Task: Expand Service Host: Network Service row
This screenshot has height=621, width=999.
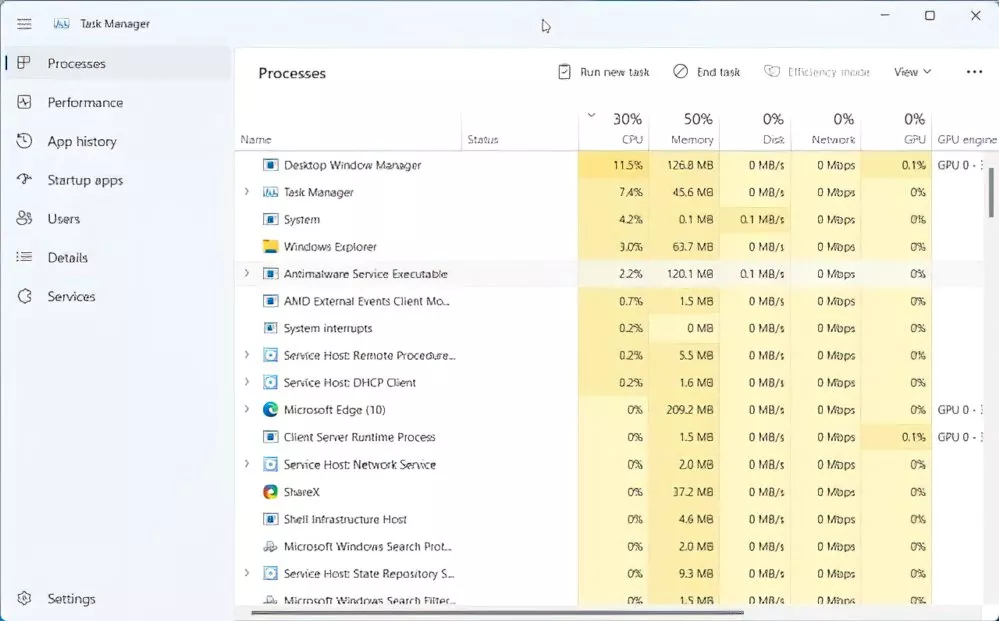Action: 247,464
